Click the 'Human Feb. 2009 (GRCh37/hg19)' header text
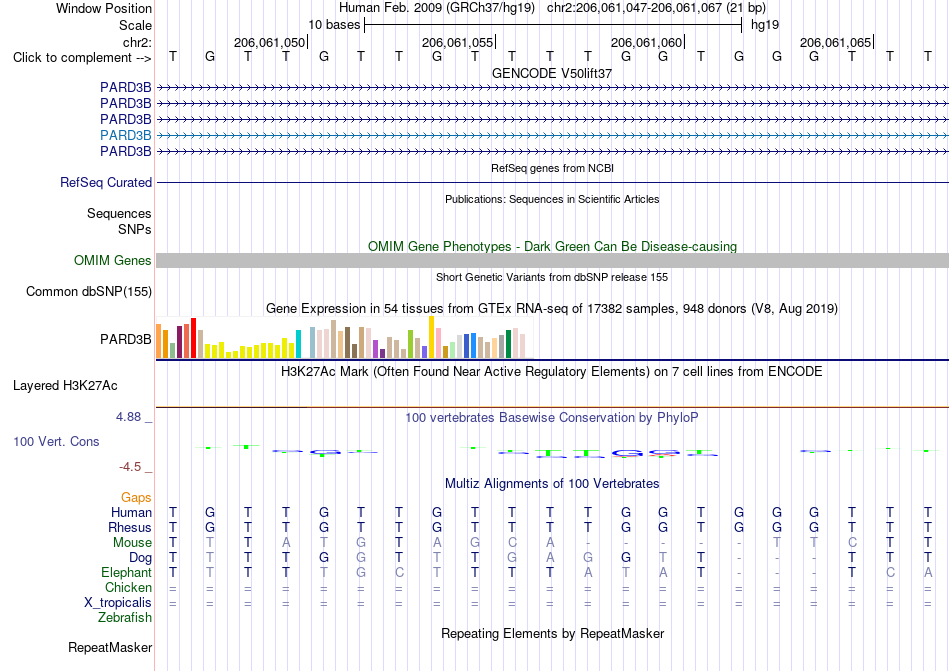Screen dimensions: 950x671 (437, 8)
